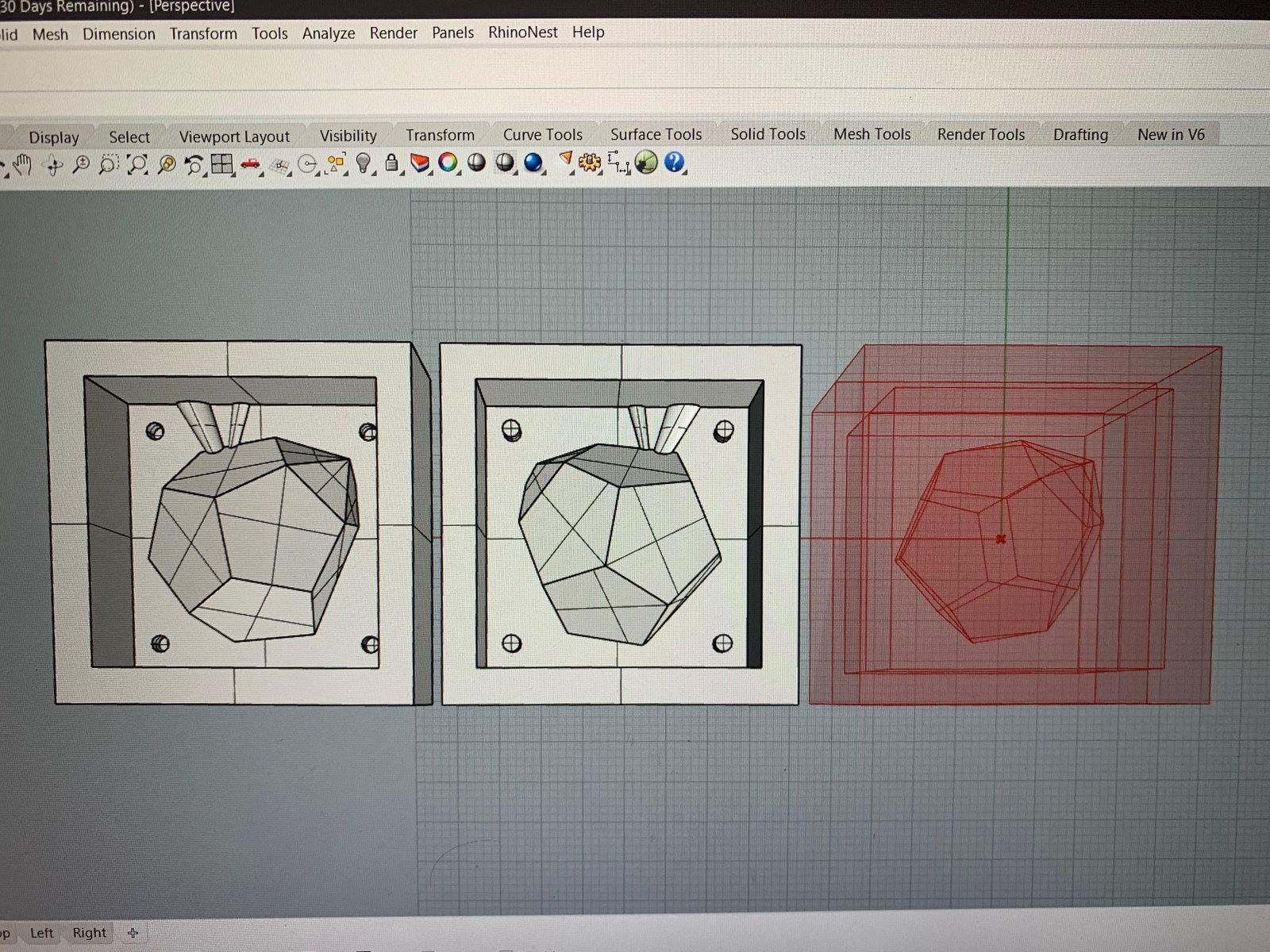Open the Mesh menu
Viewport: 1270px width, 952px height.
coord(50,34)
